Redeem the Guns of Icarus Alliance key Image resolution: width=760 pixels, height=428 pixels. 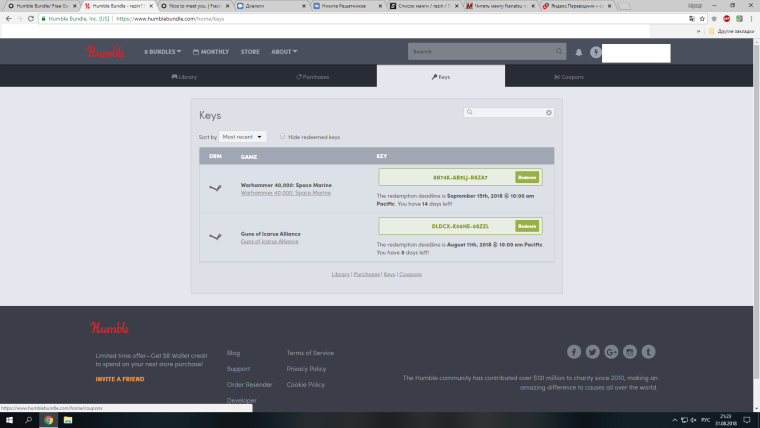pos(527,226)
